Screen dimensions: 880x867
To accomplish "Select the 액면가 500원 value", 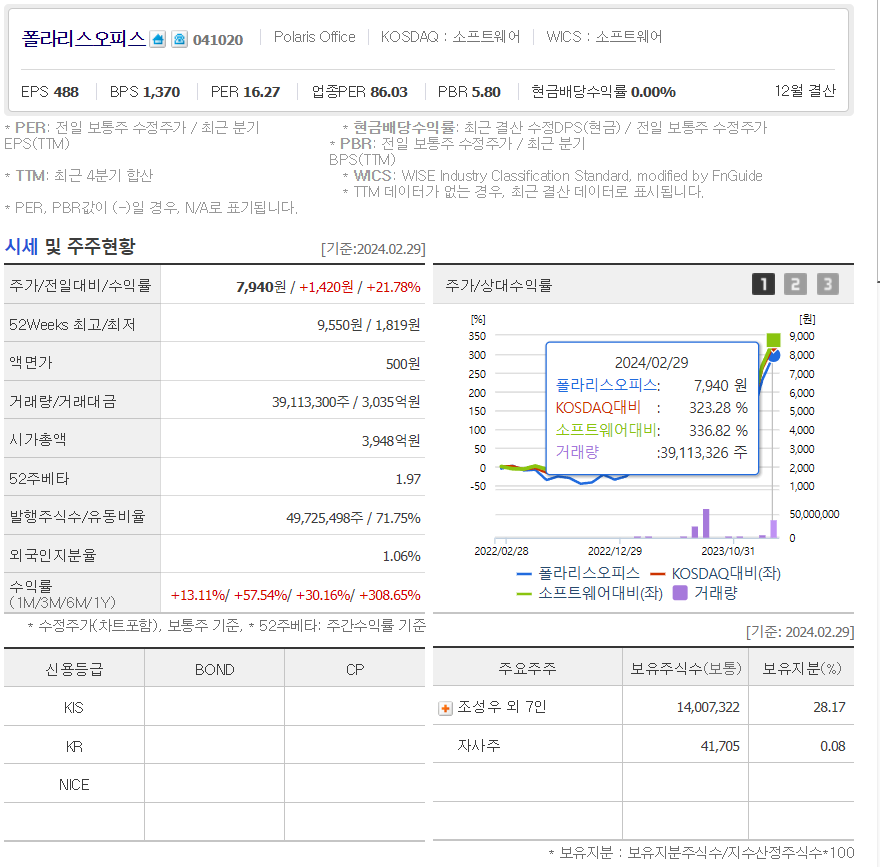I will click(x=403, y=364).
